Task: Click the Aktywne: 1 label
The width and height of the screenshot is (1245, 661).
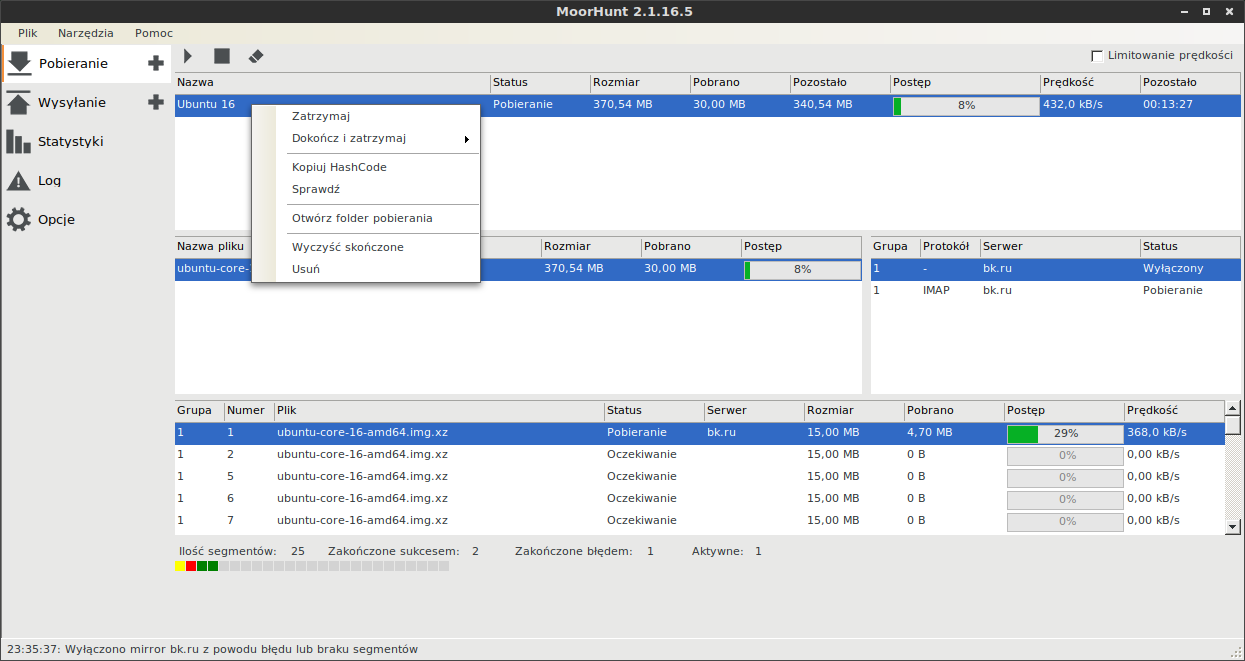Action: coord(727,551)
